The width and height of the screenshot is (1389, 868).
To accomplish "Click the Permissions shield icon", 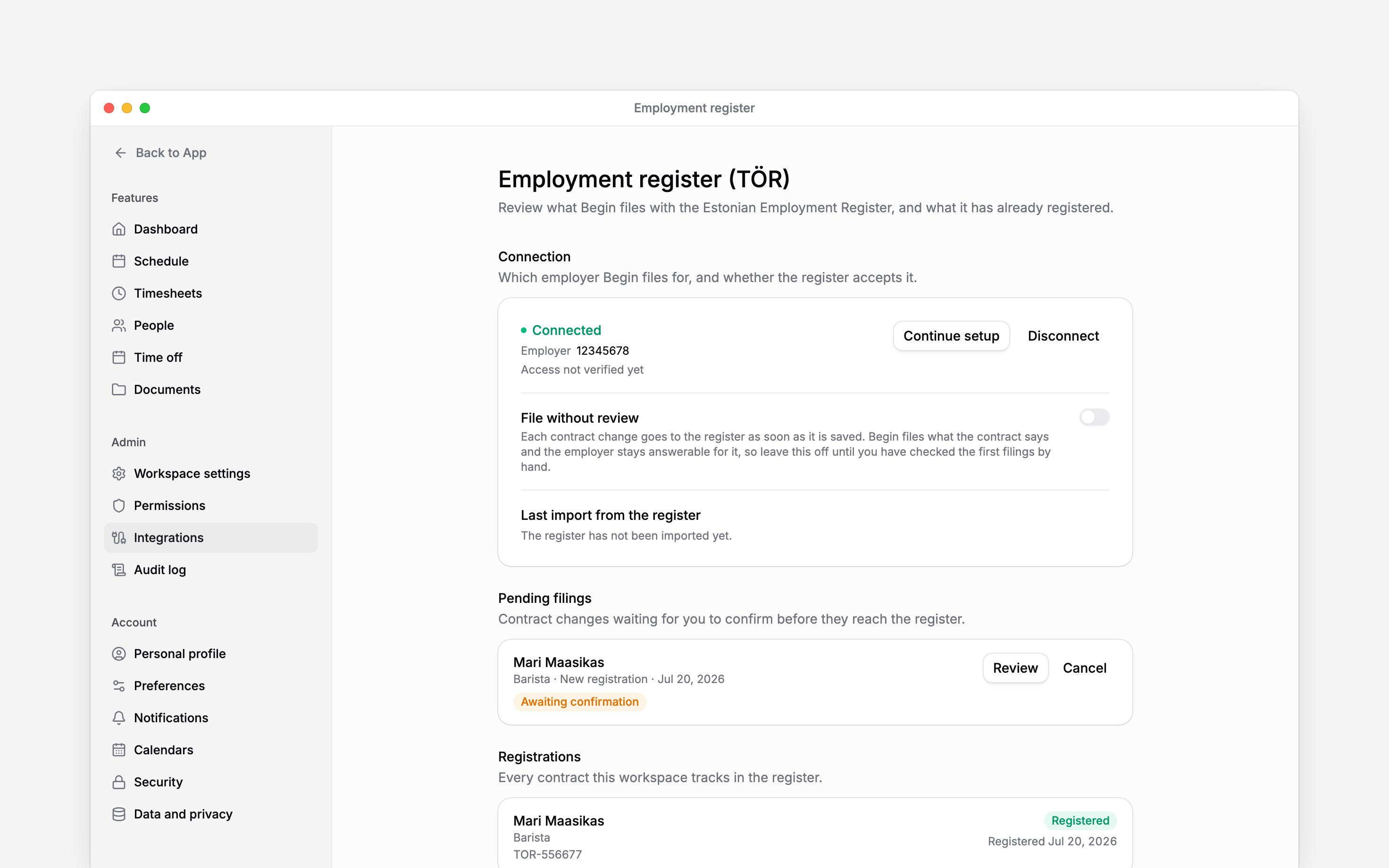I will 119,506.
